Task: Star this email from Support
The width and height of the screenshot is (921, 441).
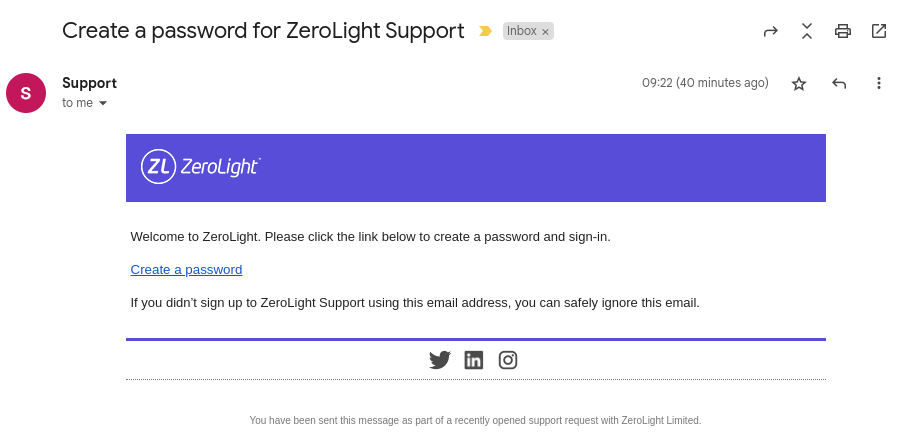Action: [x=799, y=83]
